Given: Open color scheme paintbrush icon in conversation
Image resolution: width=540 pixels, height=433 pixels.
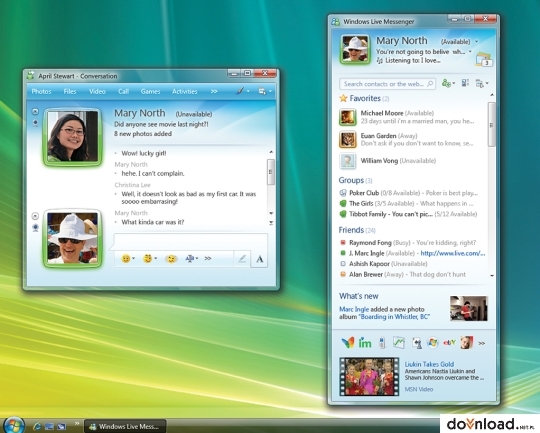Looking at the screenshot, I should (240, 91).
